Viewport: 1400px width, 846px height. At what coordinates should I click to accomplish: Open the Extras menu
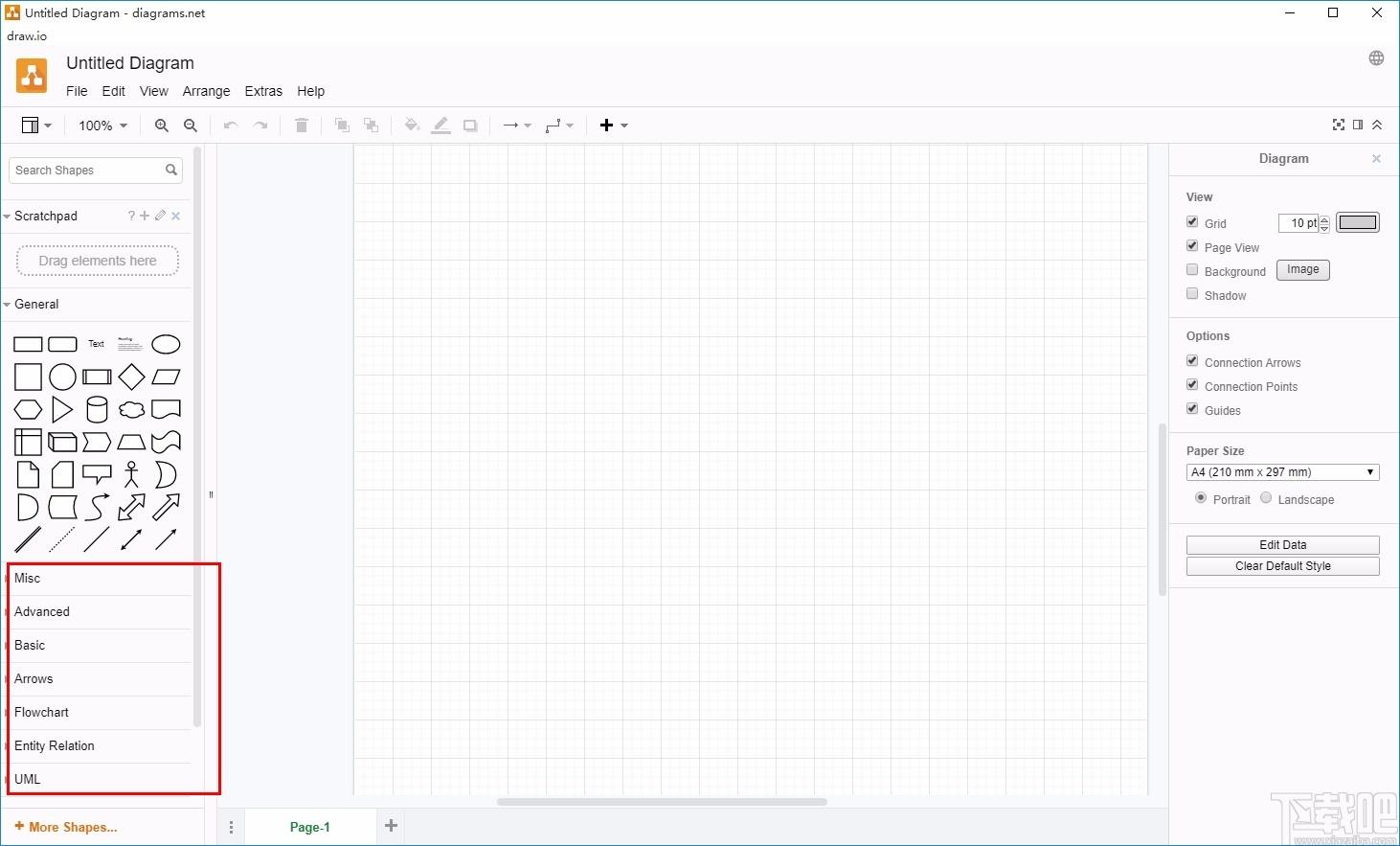pyautogui.click(x=263, y=91)
